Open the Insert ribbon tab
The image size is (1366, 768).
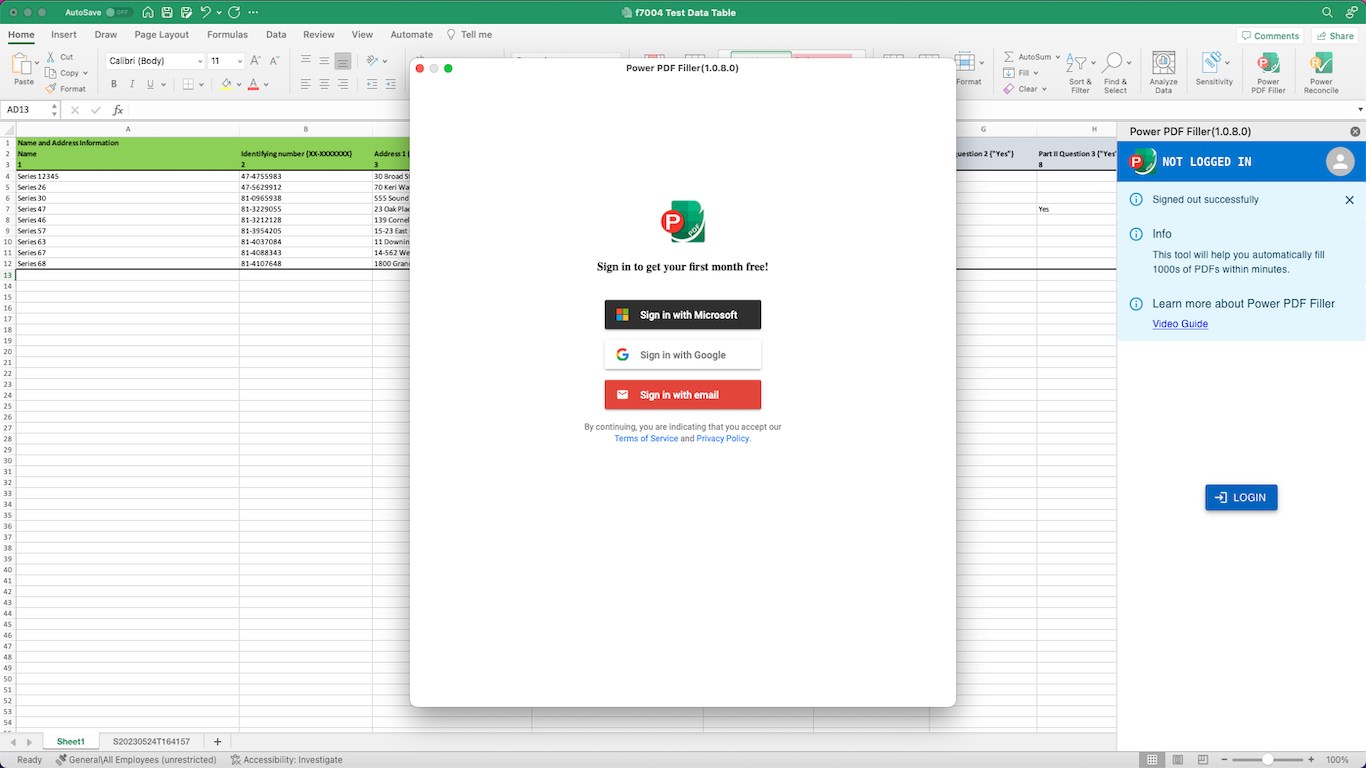[64, 34]
